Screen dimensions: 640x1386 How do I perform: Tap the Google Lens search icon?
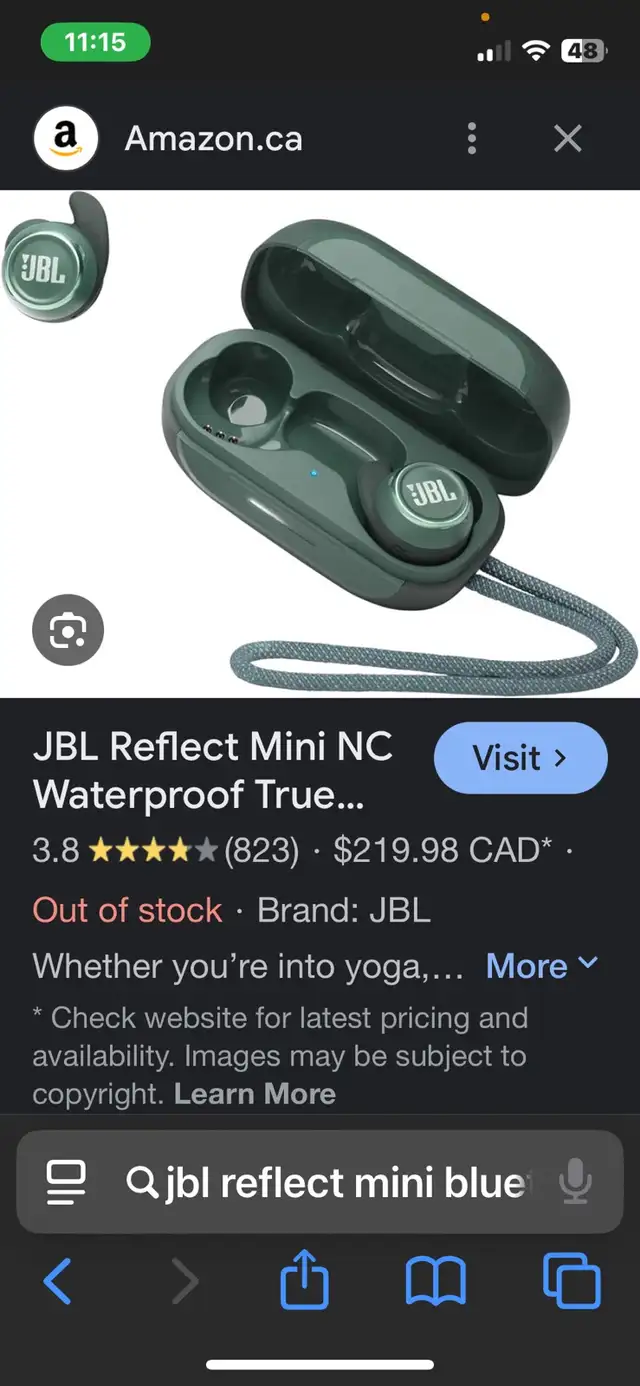(x=68, y=630)
